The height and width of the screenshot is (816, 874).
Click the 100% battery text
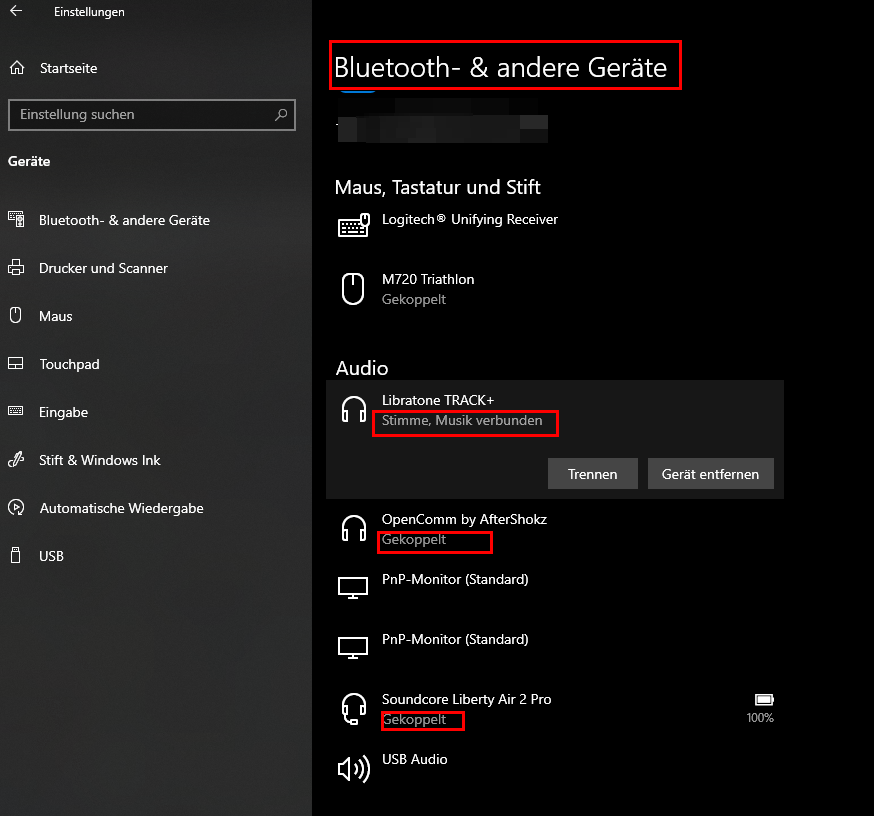pos(760,718)
